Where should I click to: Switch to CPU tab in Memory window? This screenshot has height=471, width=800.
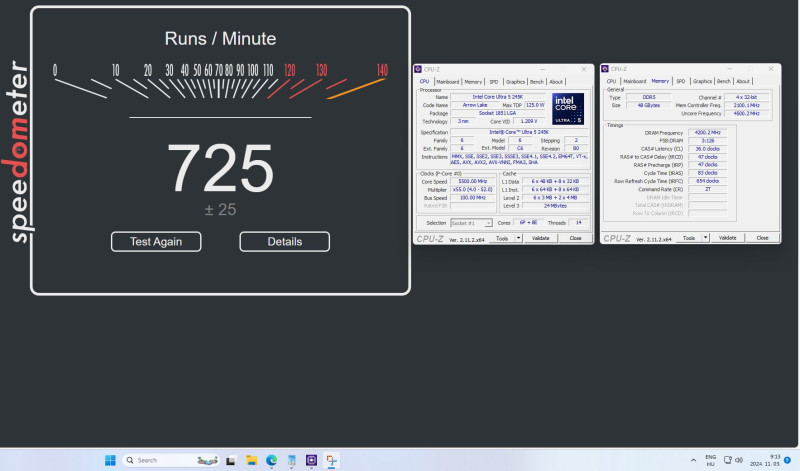tap(611, 81)
